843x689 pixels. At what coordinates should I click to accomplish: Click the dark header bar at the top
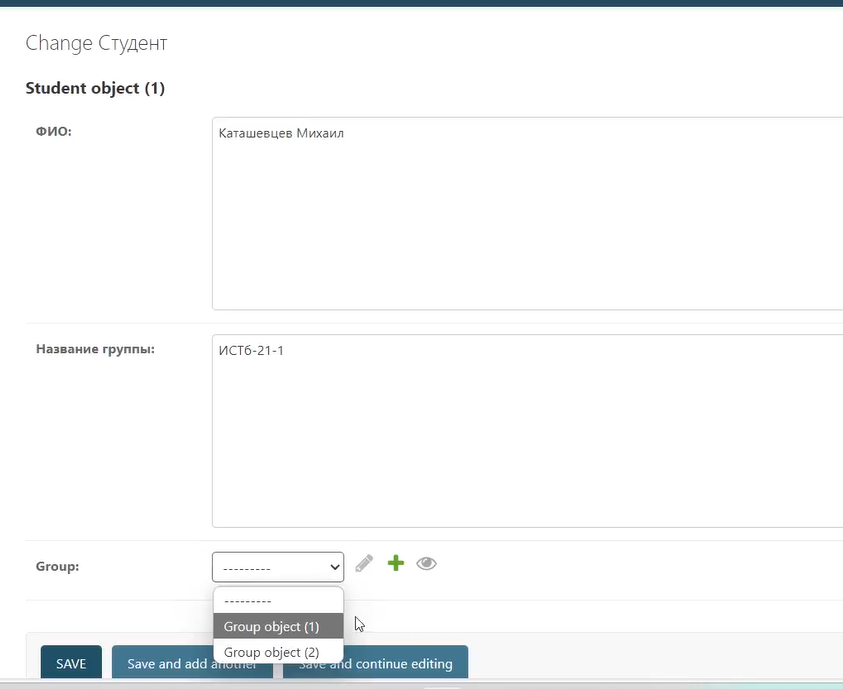coord(420,3)
